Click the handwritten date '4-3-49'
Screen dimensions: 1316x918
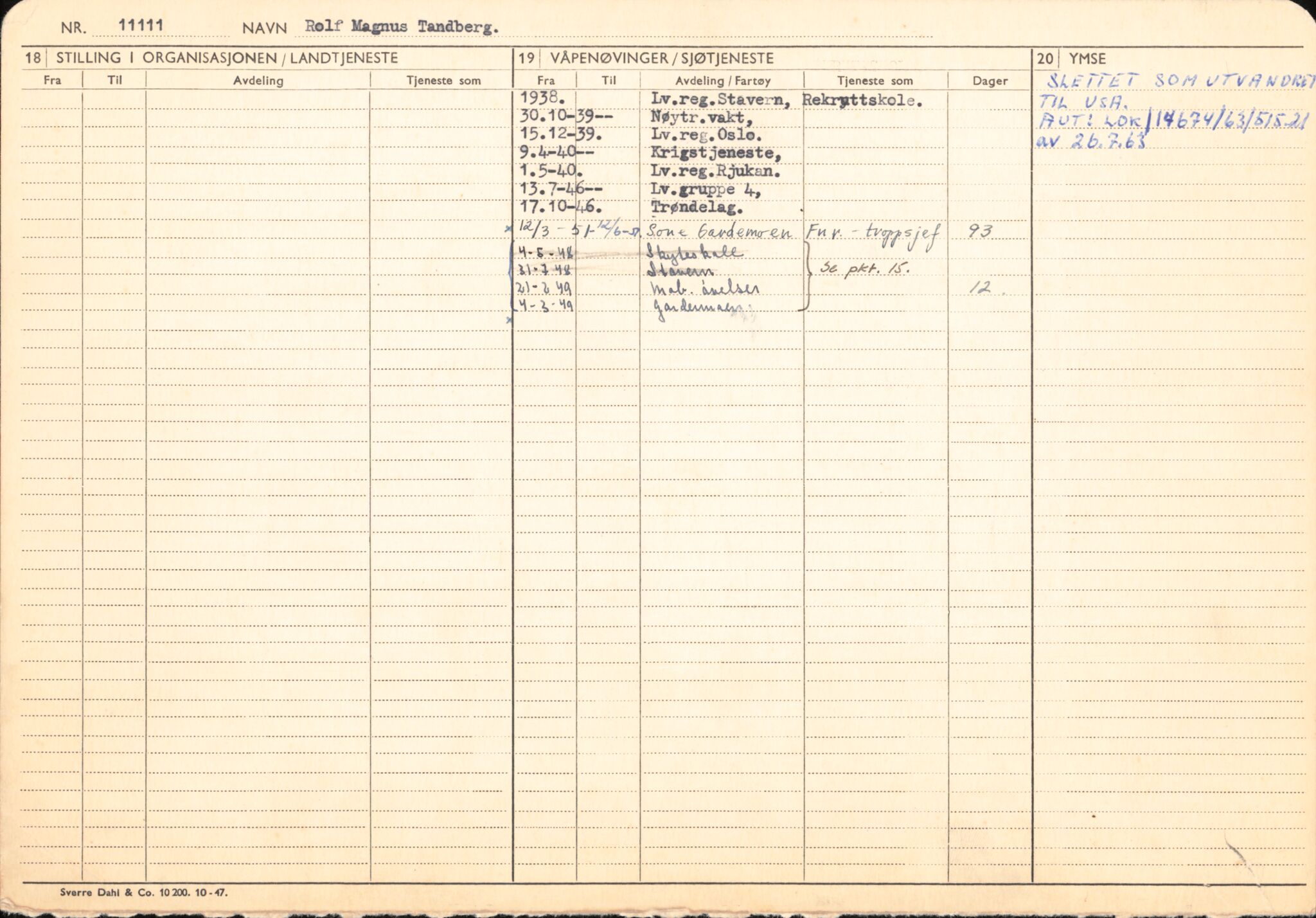click(547, 307)
